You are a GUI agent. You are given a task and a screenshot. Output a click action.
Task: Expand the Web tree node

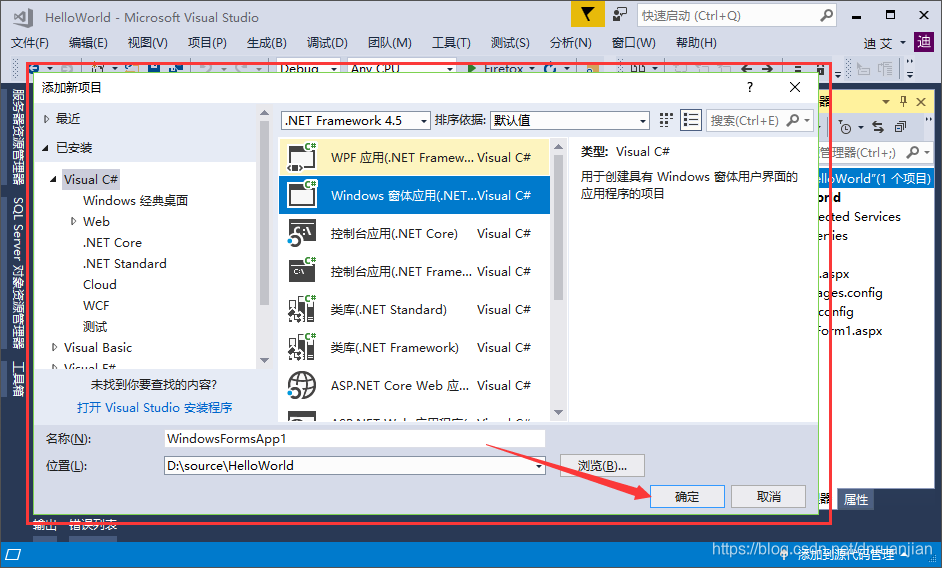point(73,221)
